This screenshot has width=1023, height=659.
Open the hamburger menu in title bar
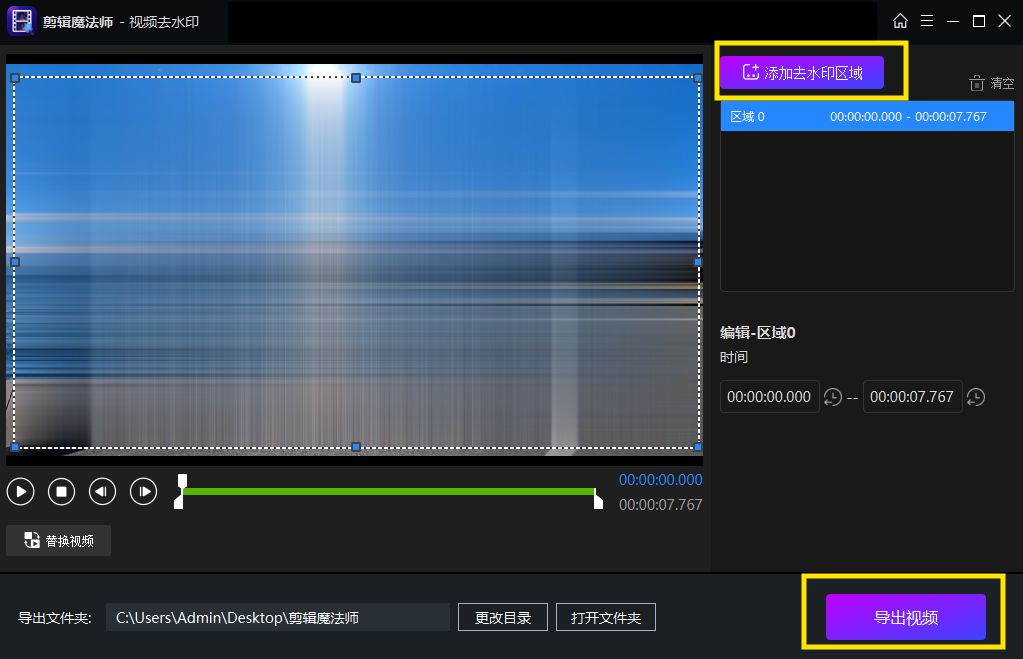[x=926, y=21]
